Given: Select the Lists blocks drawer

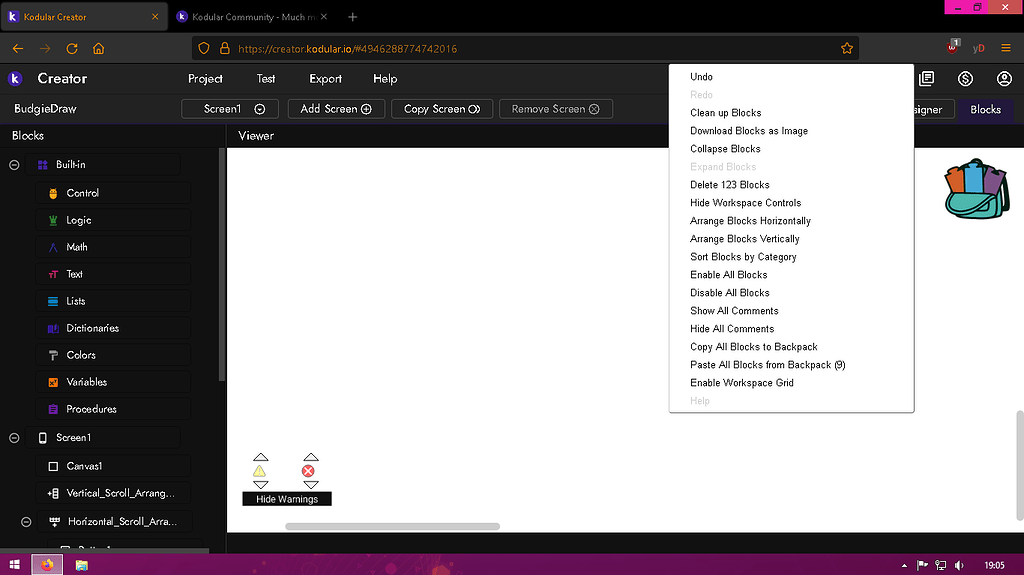Looking at the screenshot, I should pos(113,301).
